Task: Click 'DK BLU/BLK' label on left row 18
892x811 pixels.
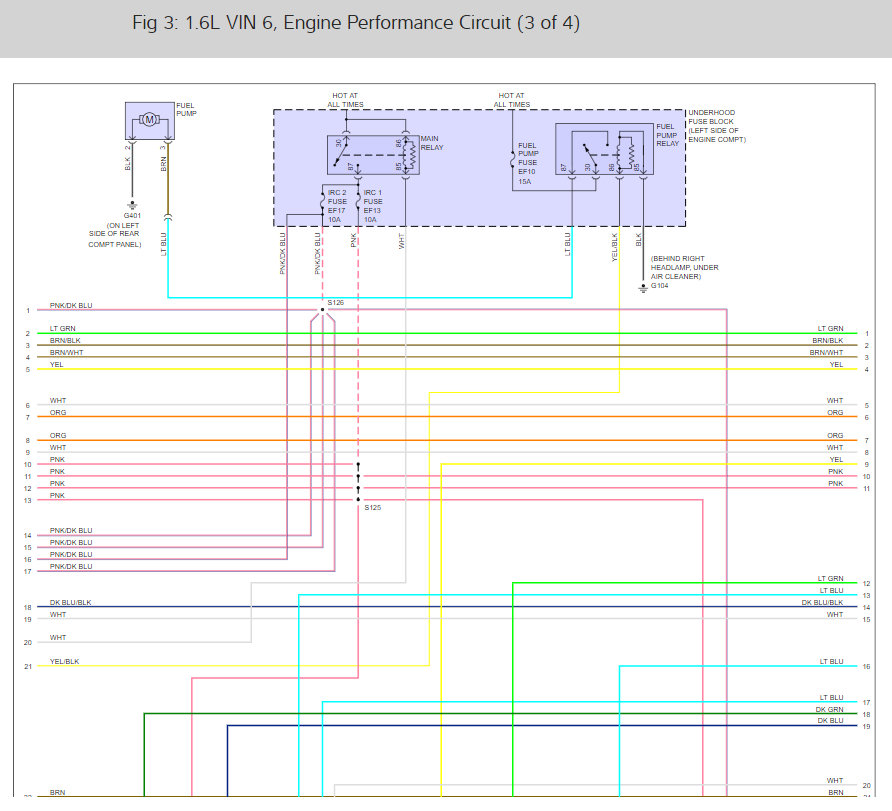Action: pyautogui.click(x=70, y=602)
